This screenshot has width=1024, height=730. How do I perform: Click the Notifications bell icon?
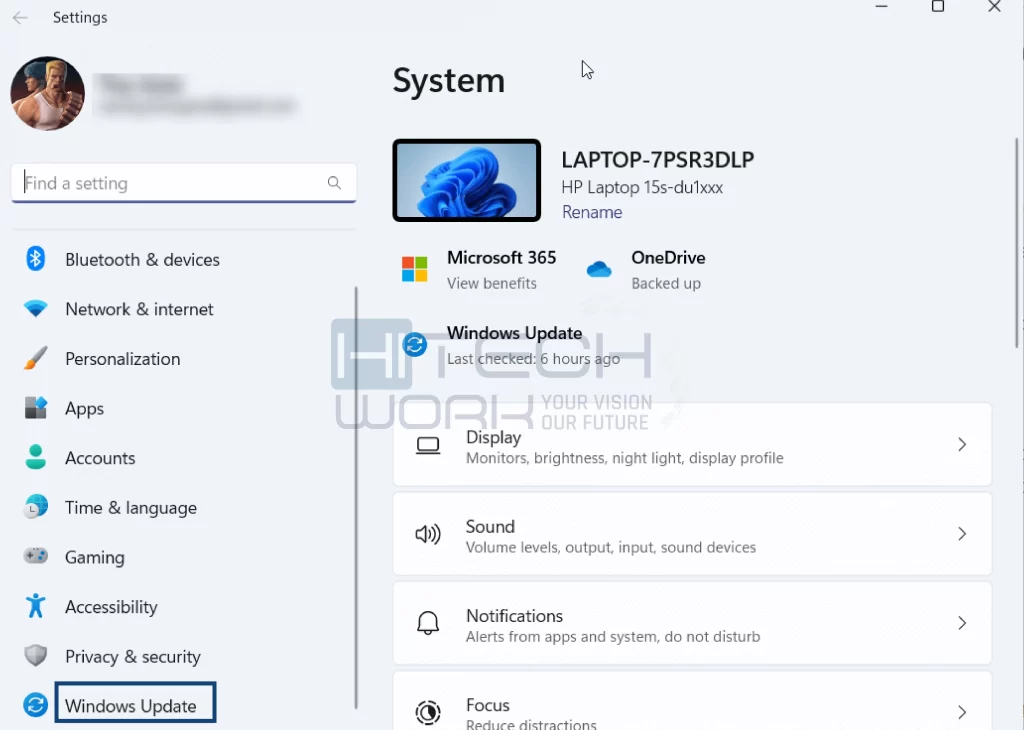pyautogui.click(x=428, y=623)
